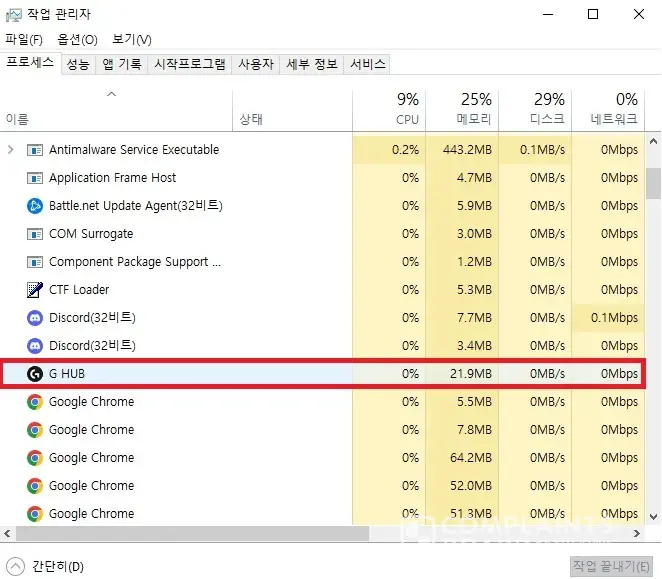This screenshot has width=662, height=579.
Task: Switch to the 시작프로그램 tab
Action: (x=190, y=64)
